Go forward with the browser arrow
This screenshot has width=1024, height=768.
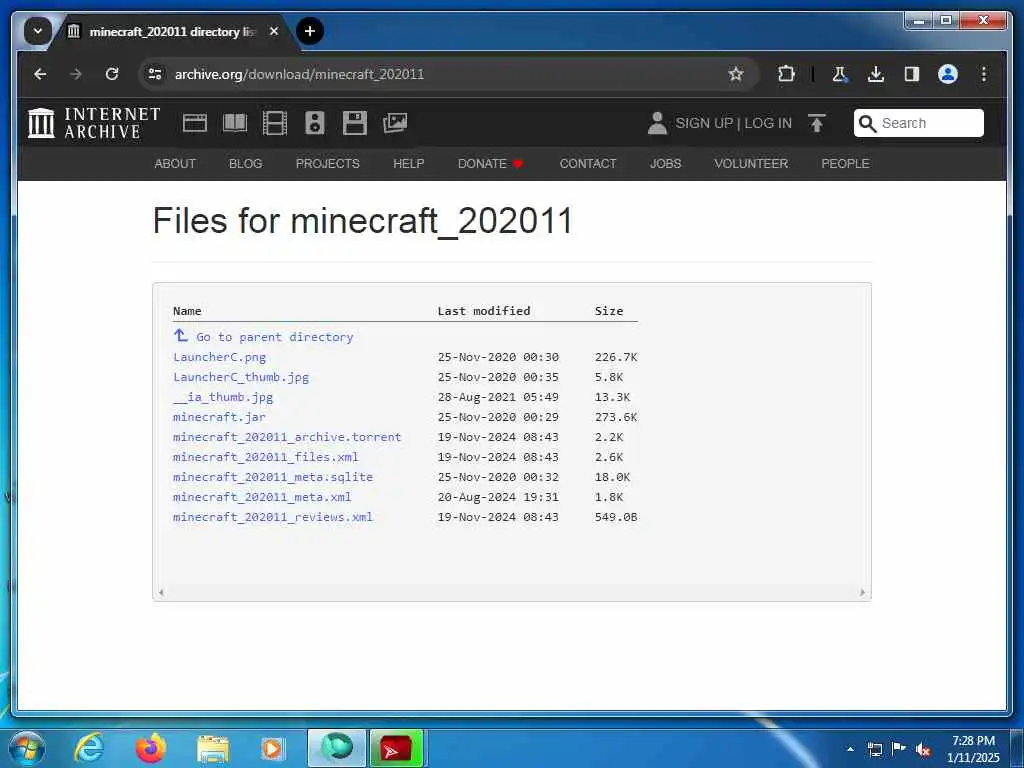tap(76, 74)
